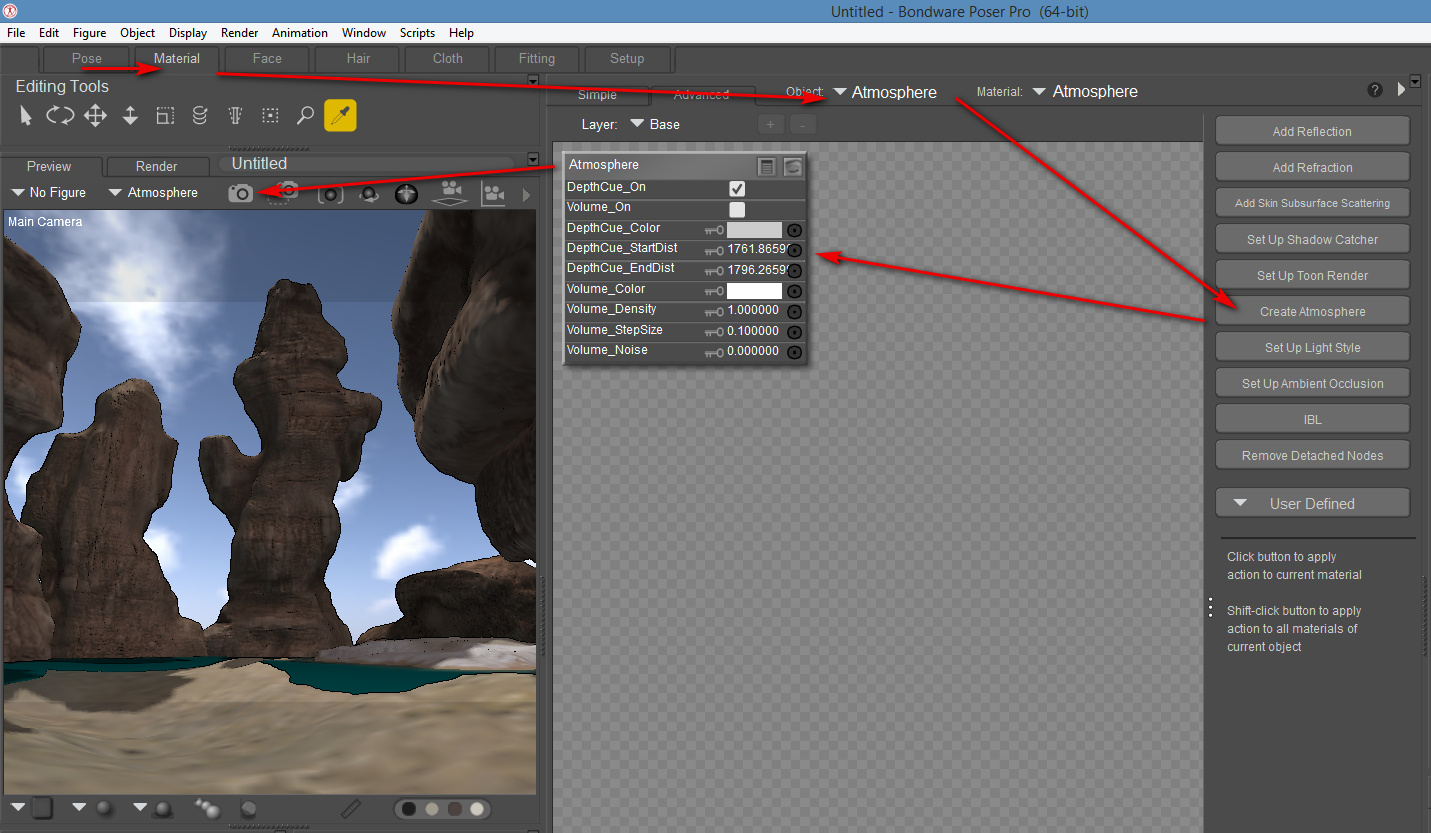Open the No Figure dropdown
The height and width of the screenshot is (833, 1431).
[49, 193]
